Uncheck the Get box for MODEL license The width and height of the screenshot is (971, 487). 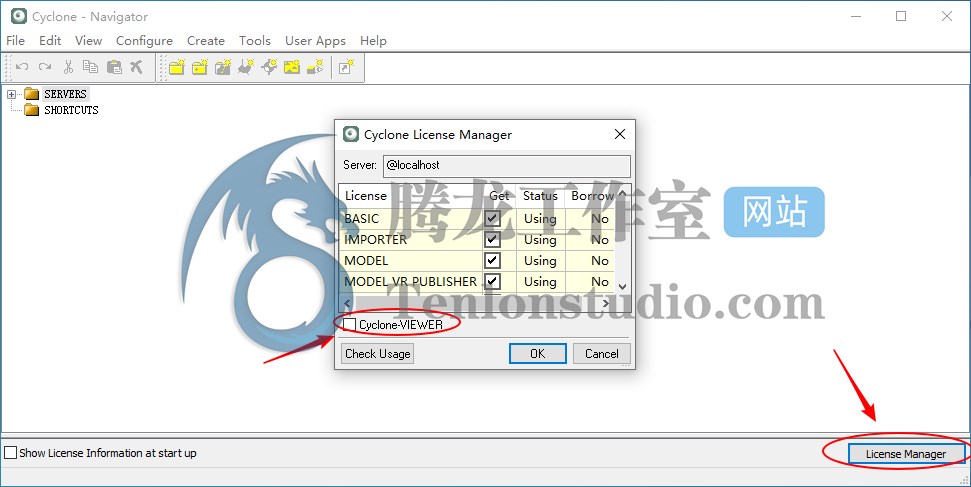click(x=492, y=260)
